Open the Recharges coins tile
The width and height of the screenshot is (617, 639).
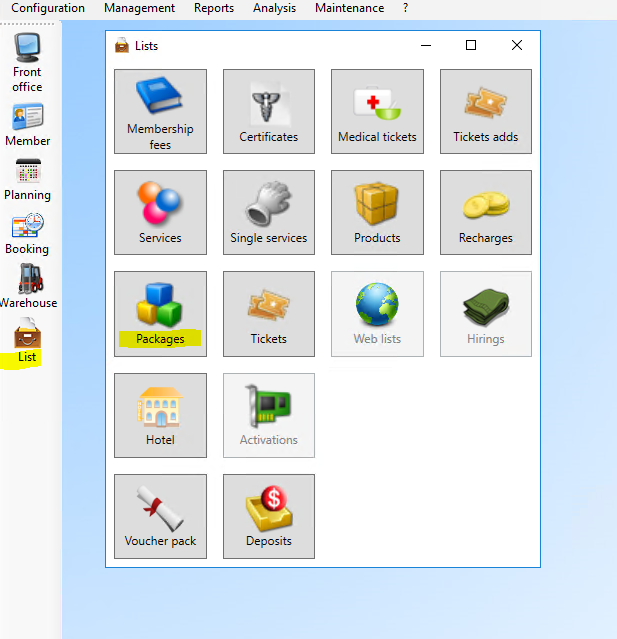486,212
